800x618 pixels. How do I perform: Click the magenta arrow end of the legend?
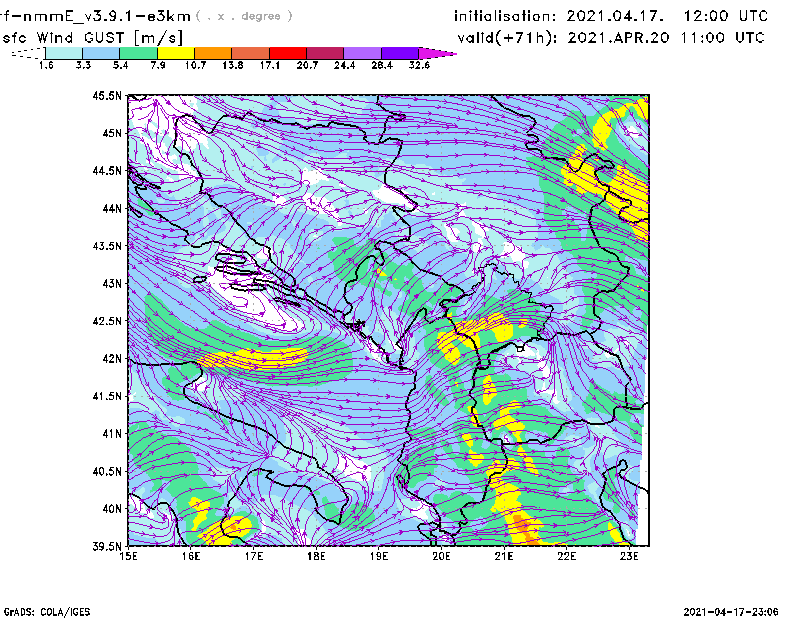(x=437, y=53)
